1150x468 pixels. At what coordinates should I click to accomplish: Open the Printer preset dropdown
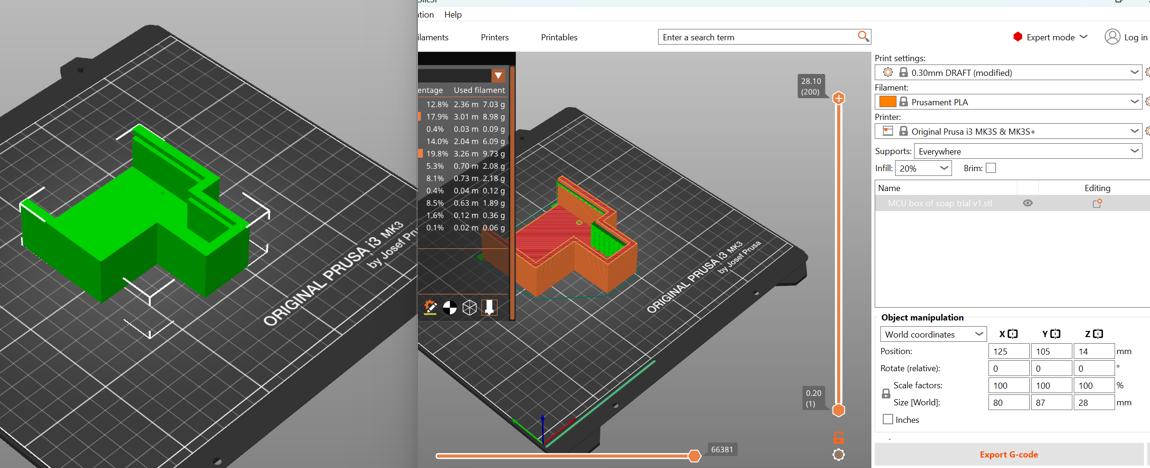pos(1008,131)
